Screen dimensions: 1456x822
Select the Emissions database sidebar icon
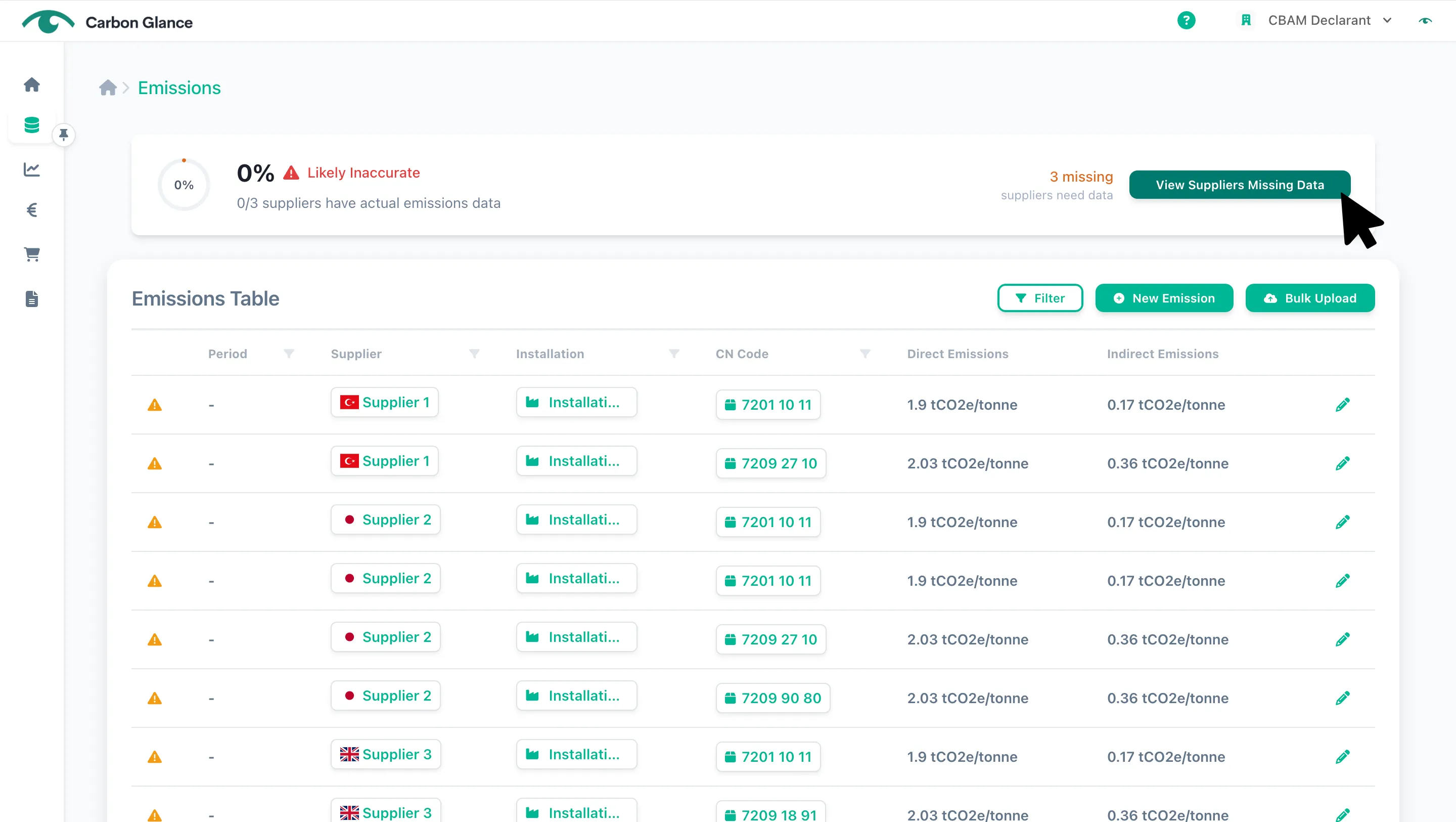click(32, 125)
